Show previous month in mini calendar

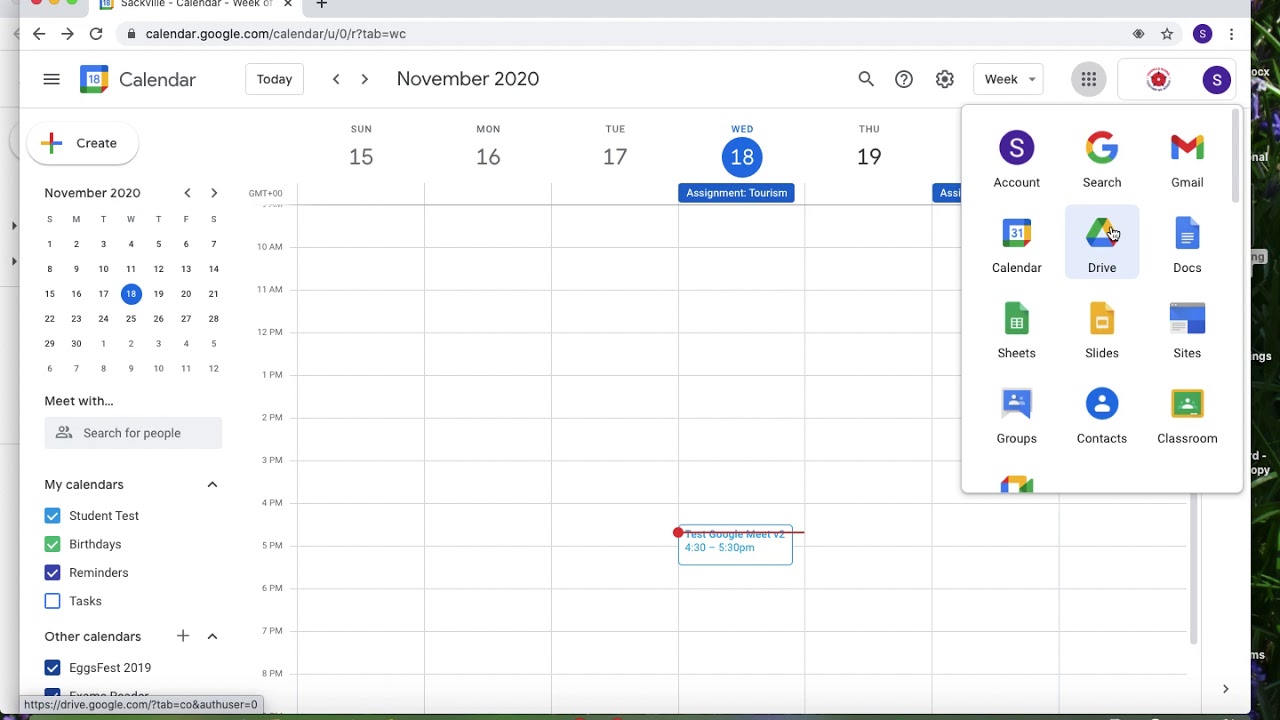click(187, 193)
